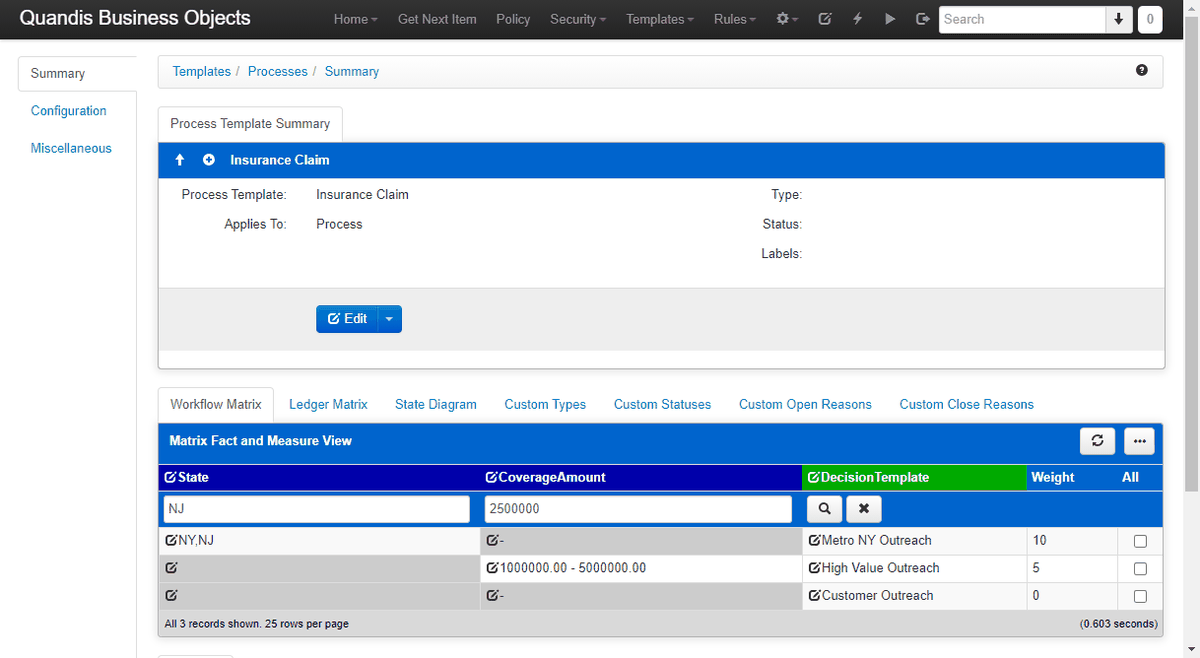The width and height of the screenshot is (1200, 658).
Task: Open the Security dropdown menu
Action: 578,19
